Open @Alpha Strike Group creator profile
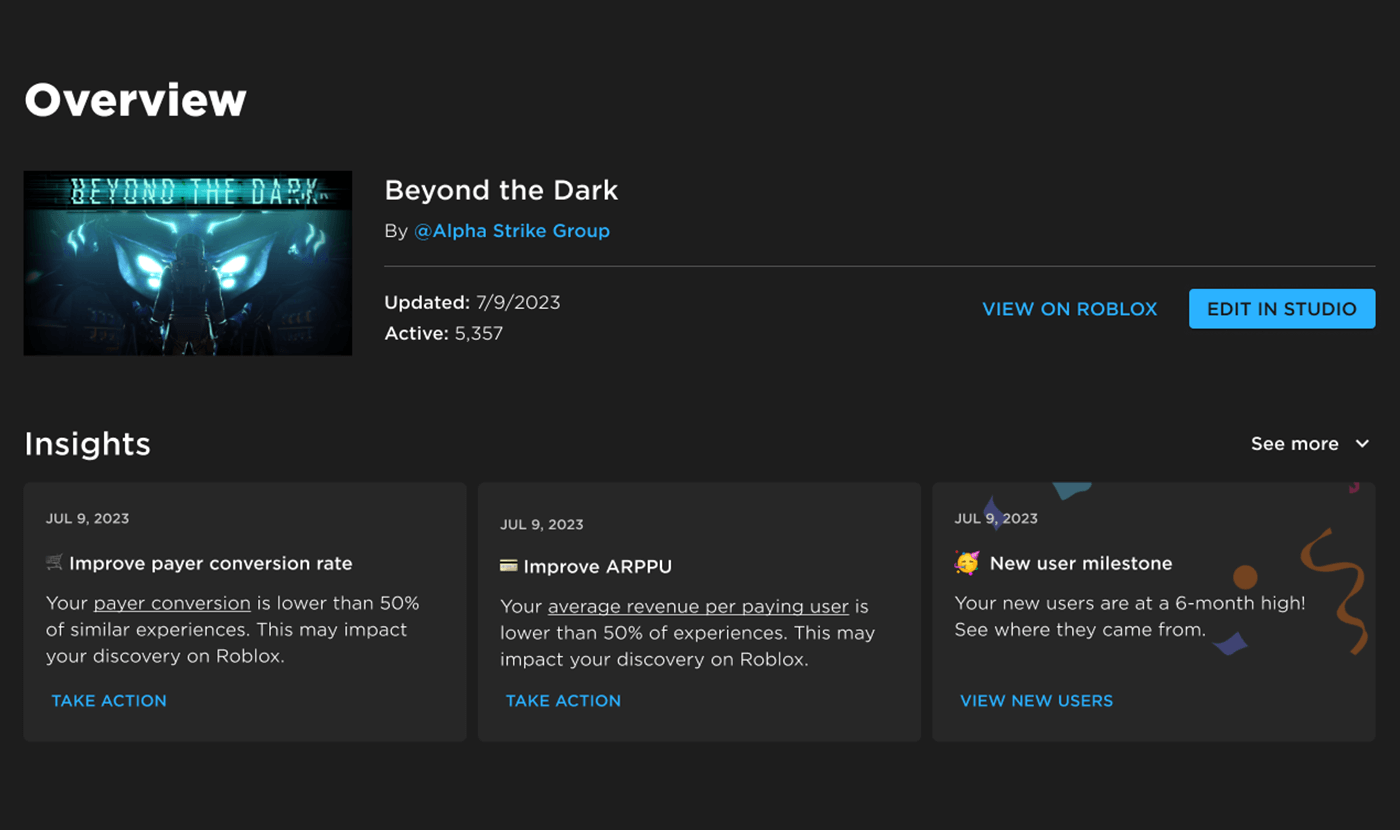This screenshot has width=1400, height=830. coord(512,231)
